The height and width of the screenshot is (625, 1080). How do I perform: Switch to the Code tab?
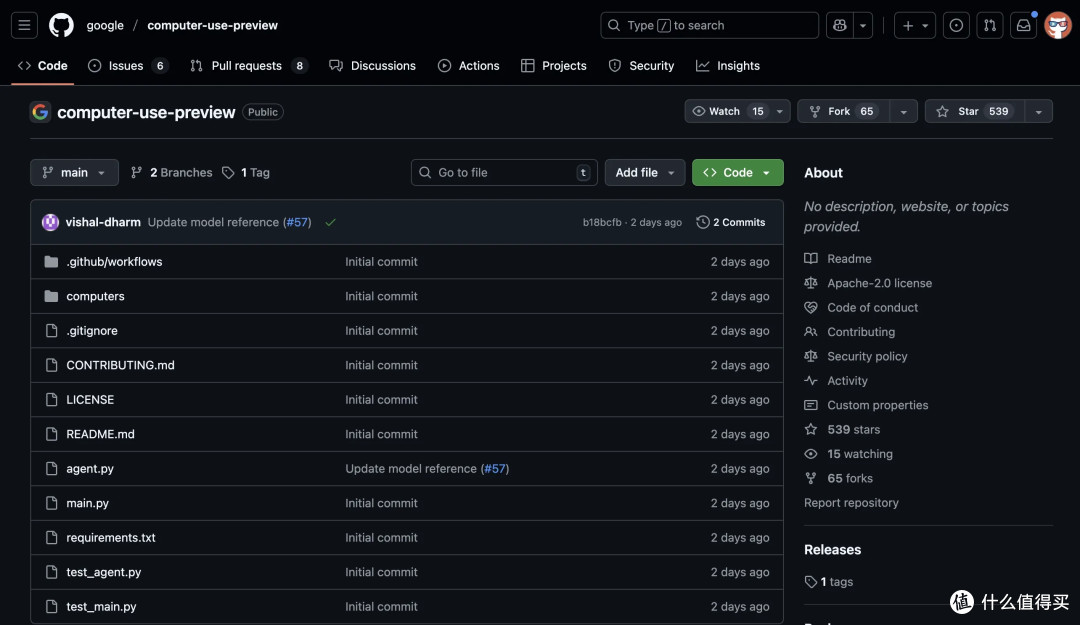(43, 66)
